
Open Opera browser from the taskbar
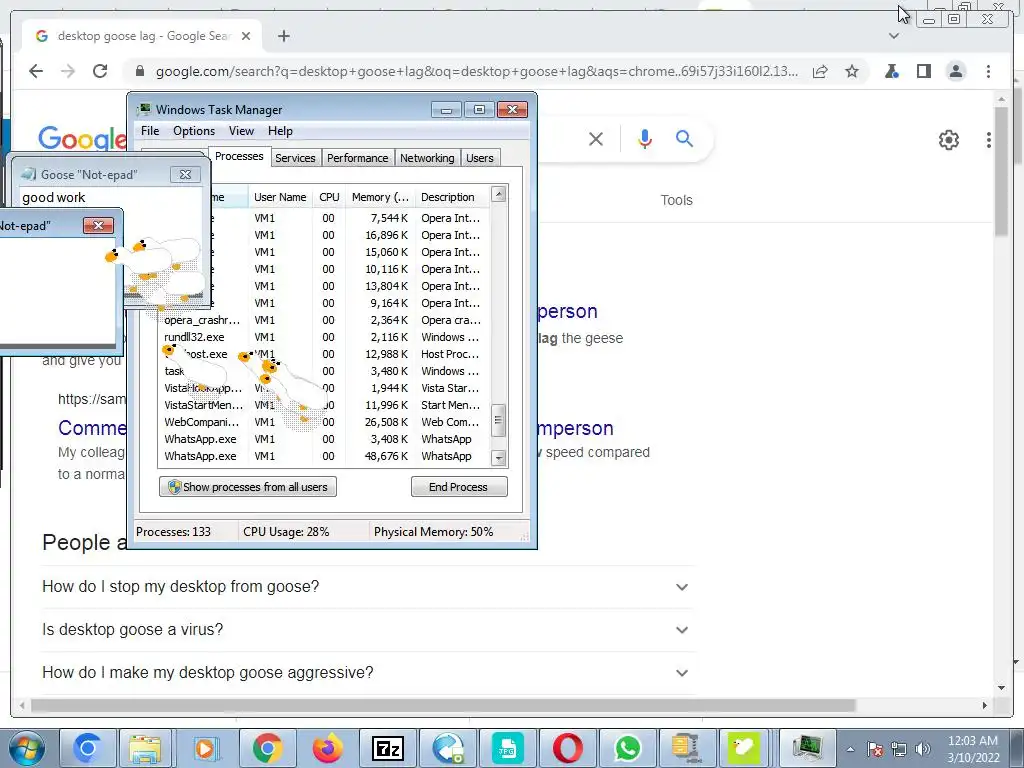568,748
